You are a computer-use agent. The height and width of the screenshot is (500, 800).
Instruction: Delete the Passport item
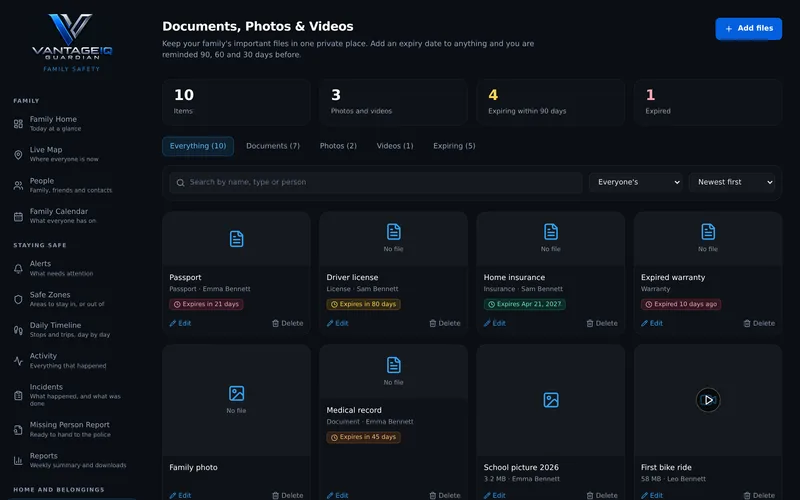click(288, 323)
